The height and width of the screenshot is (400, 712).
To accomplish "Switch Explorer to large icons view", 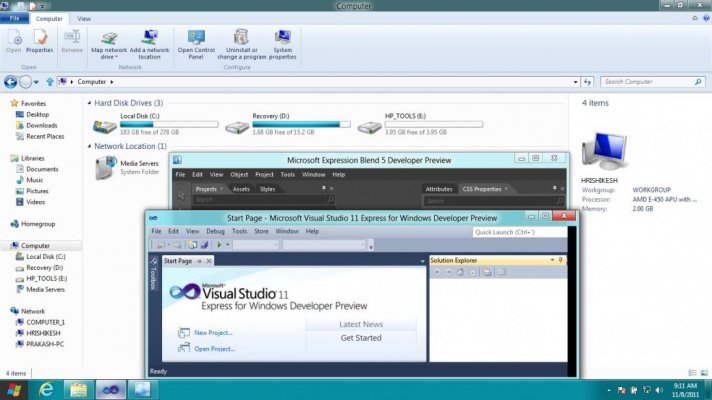I will [704, 373].
